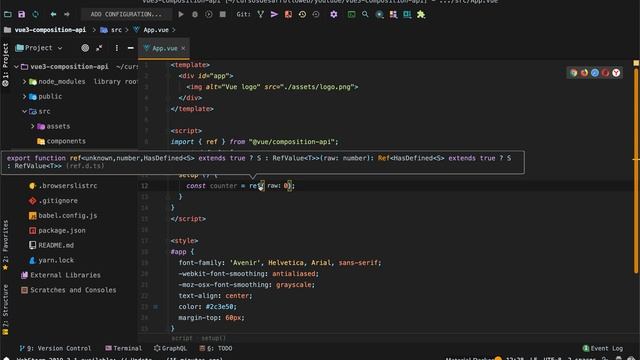Select vue3-composition-api in the breadcrumb bar
The width and height of the screenshot is (640, 360).
(x=50, y=30)
